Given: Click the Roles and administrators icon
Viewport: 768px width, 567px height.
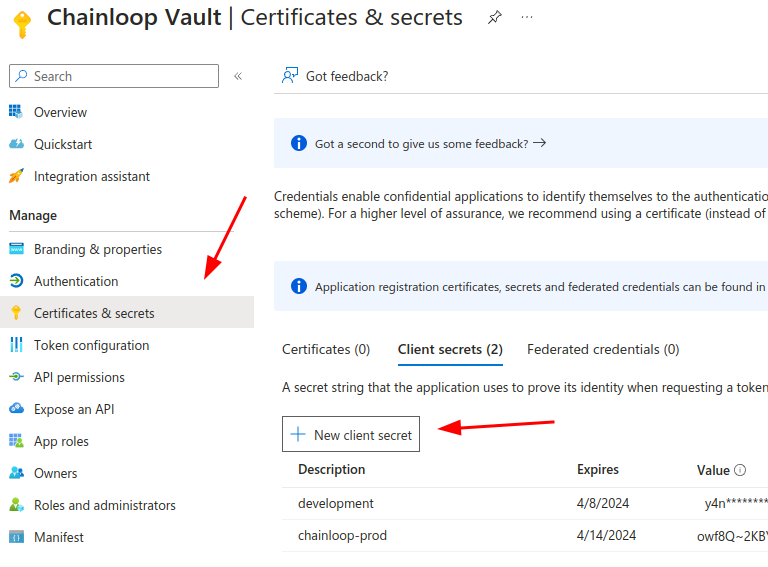Looking at the screenshot, I should pos(16,504).
